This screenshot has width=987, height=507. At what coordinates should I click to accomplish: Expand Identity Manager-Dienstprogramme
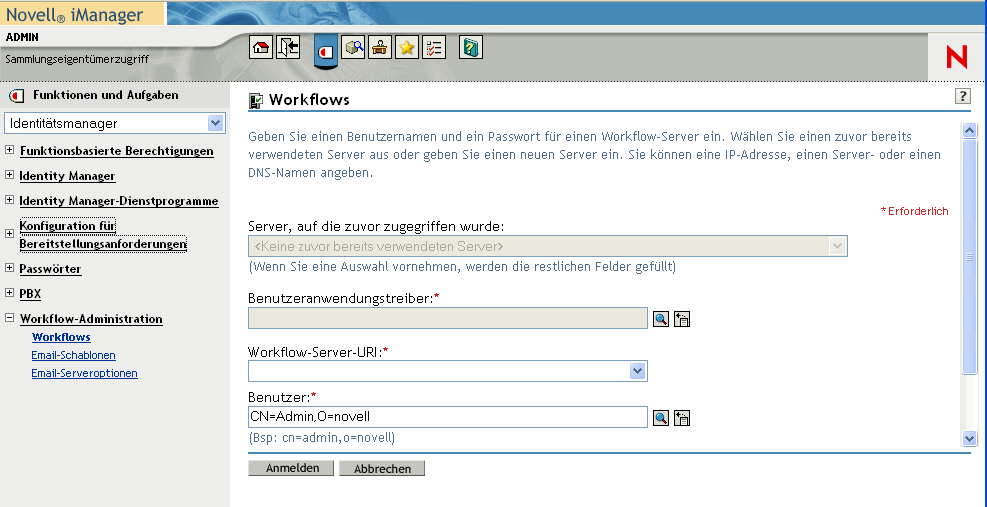click(9, 200)
